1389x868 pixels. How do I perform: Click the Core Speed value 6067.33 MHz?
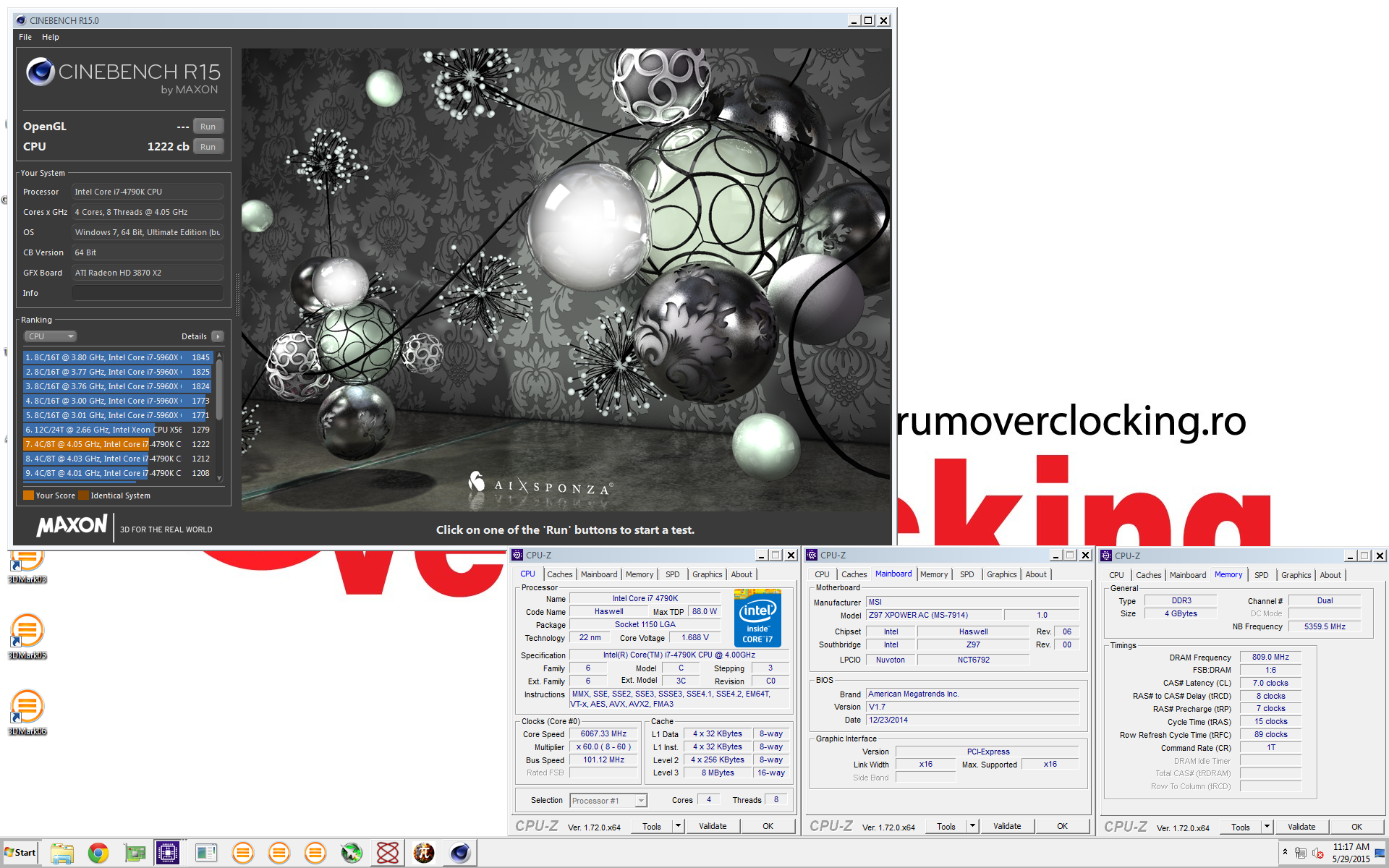coord(603,733)
